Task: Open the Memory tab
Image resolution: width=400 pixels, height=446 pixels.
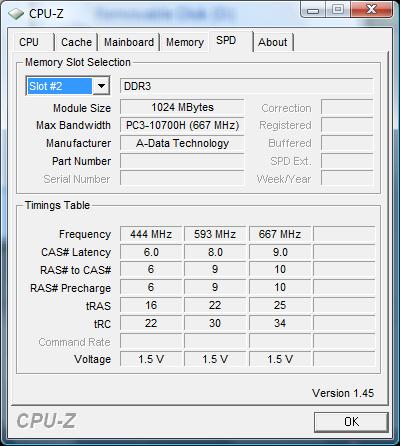Action: 185,42
